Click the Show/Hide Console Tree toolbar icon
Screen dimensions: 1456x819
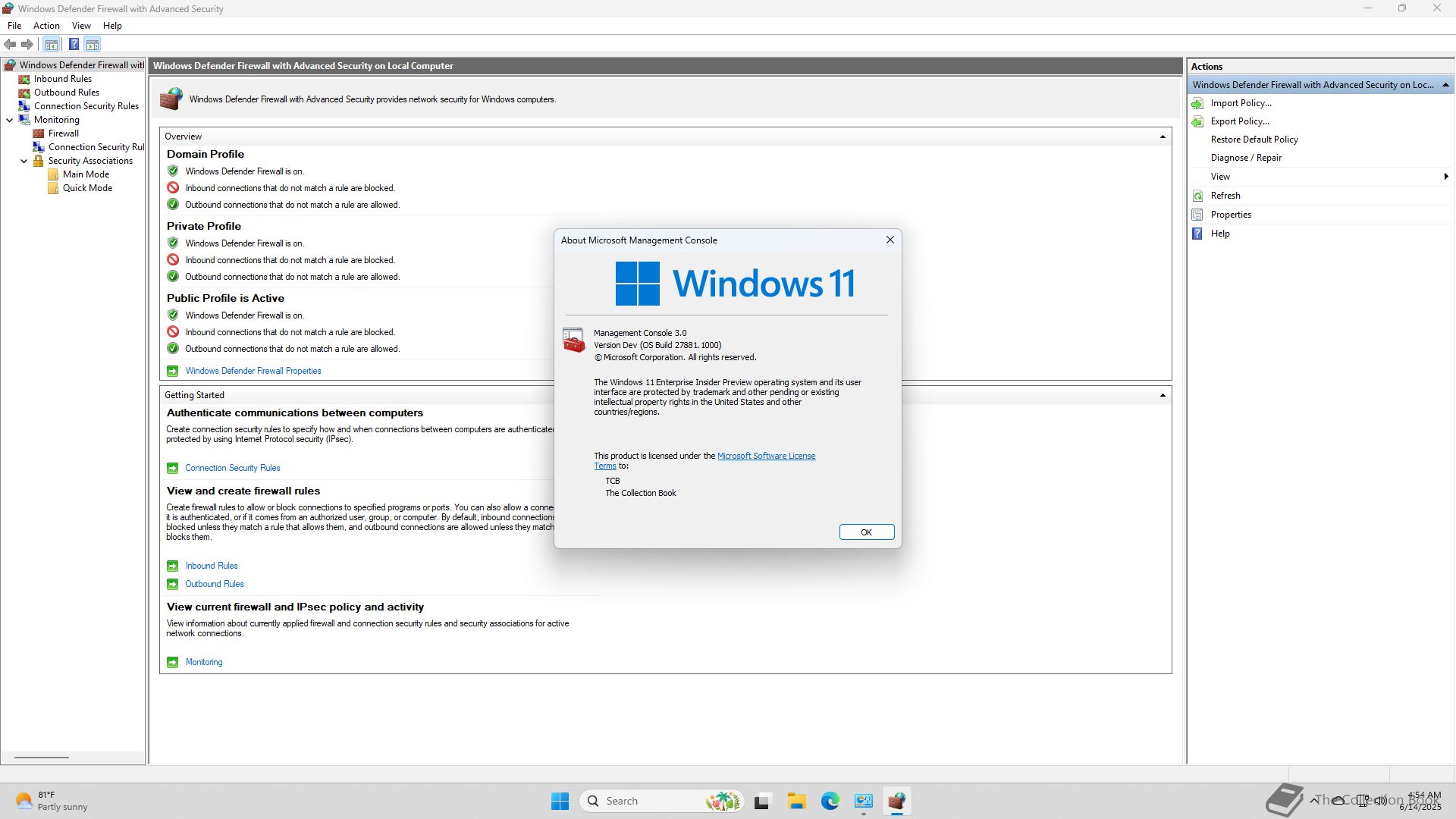tap(52, 44)
